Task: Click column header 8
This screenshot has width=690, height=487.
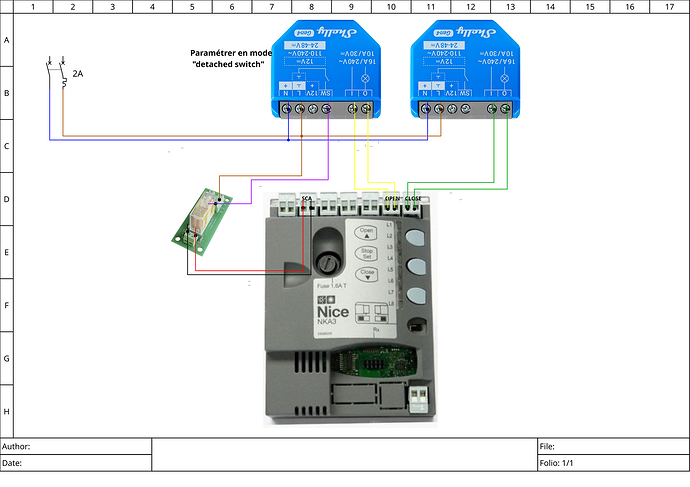Action: pyautogui.click(x=312, y=7)
